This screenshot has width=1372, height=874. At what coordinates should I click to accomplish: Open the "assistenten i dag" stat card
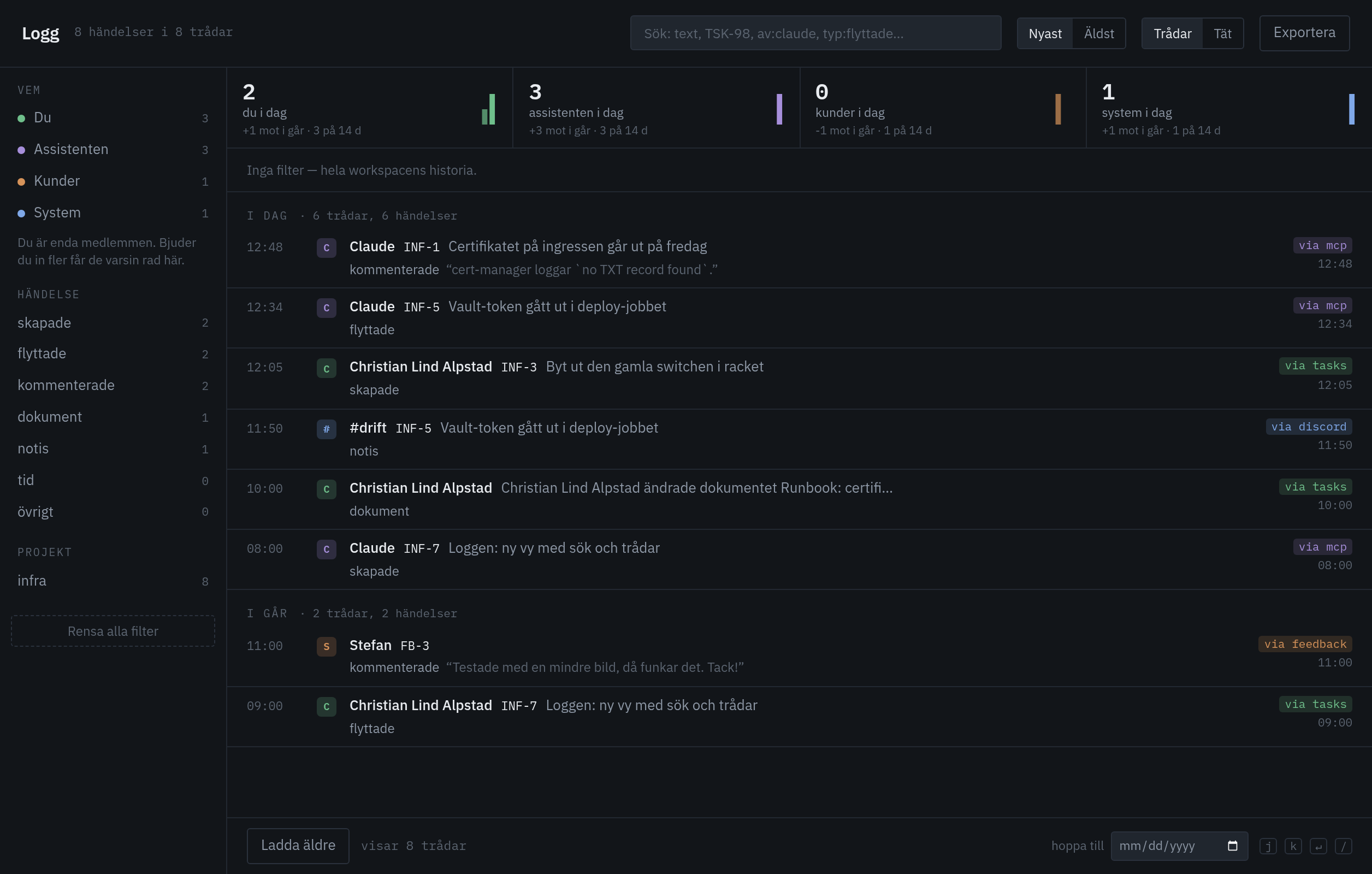pos(656,108)
